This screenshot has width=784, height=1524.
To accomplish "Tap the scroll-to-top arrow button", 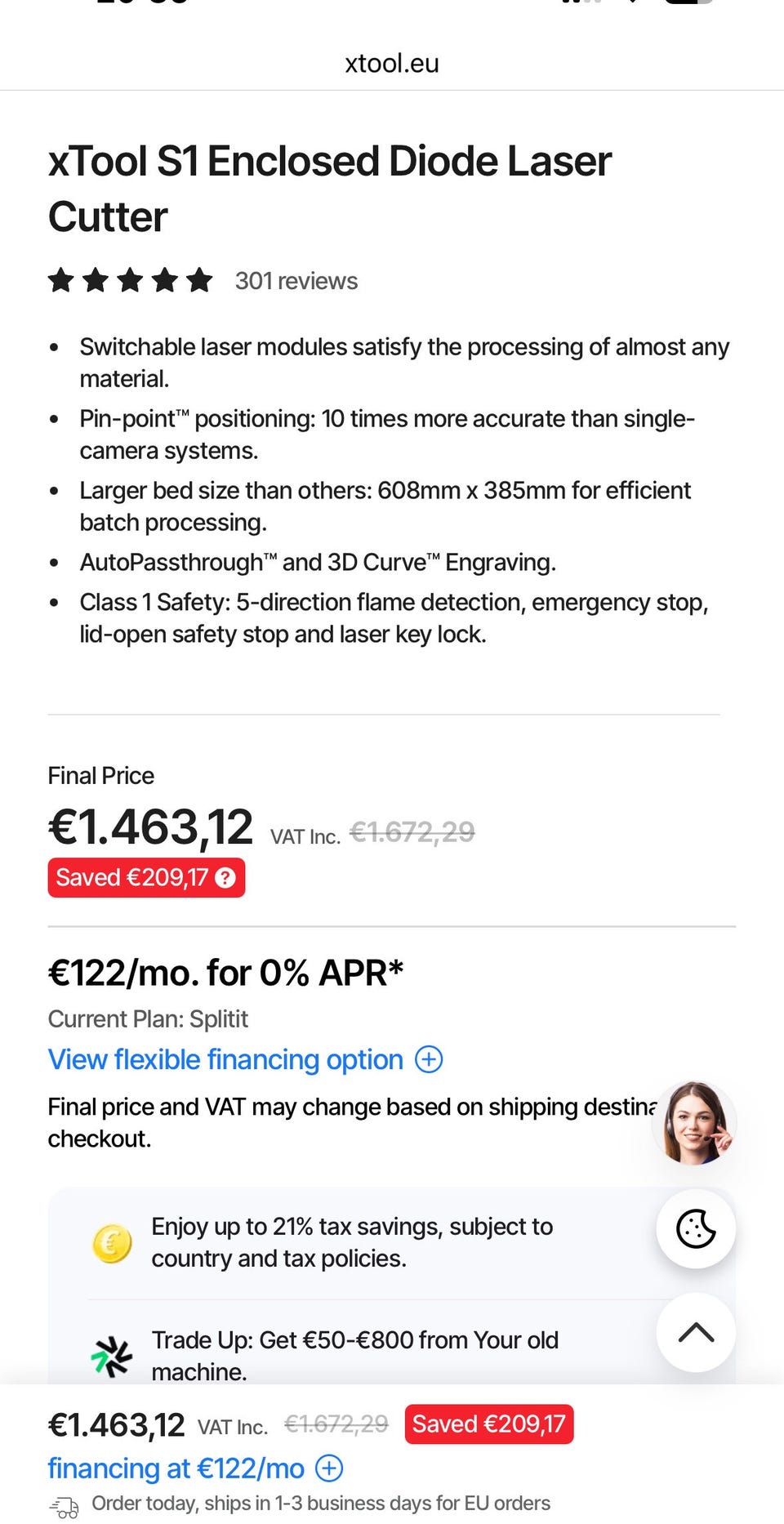I will click(696, 1333).
